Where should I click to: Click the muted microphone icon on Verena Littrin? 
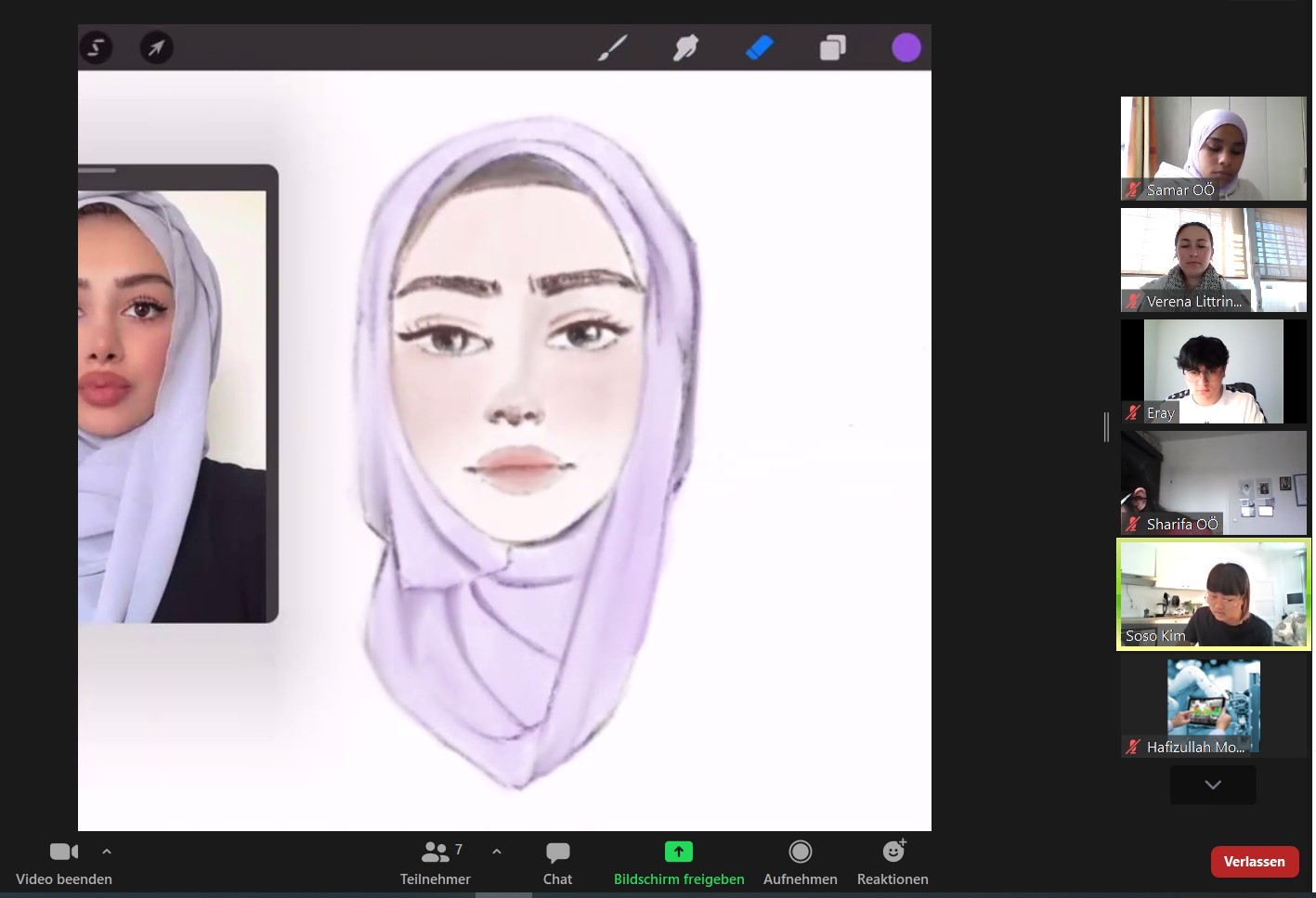click(1133, 301)
